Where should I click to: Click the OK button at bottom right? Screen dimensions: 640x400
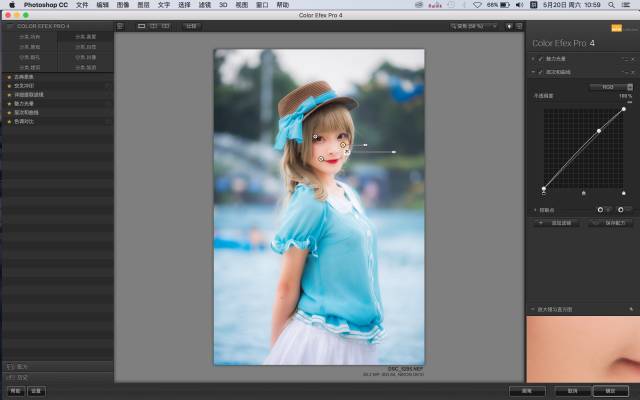[611, 391]
